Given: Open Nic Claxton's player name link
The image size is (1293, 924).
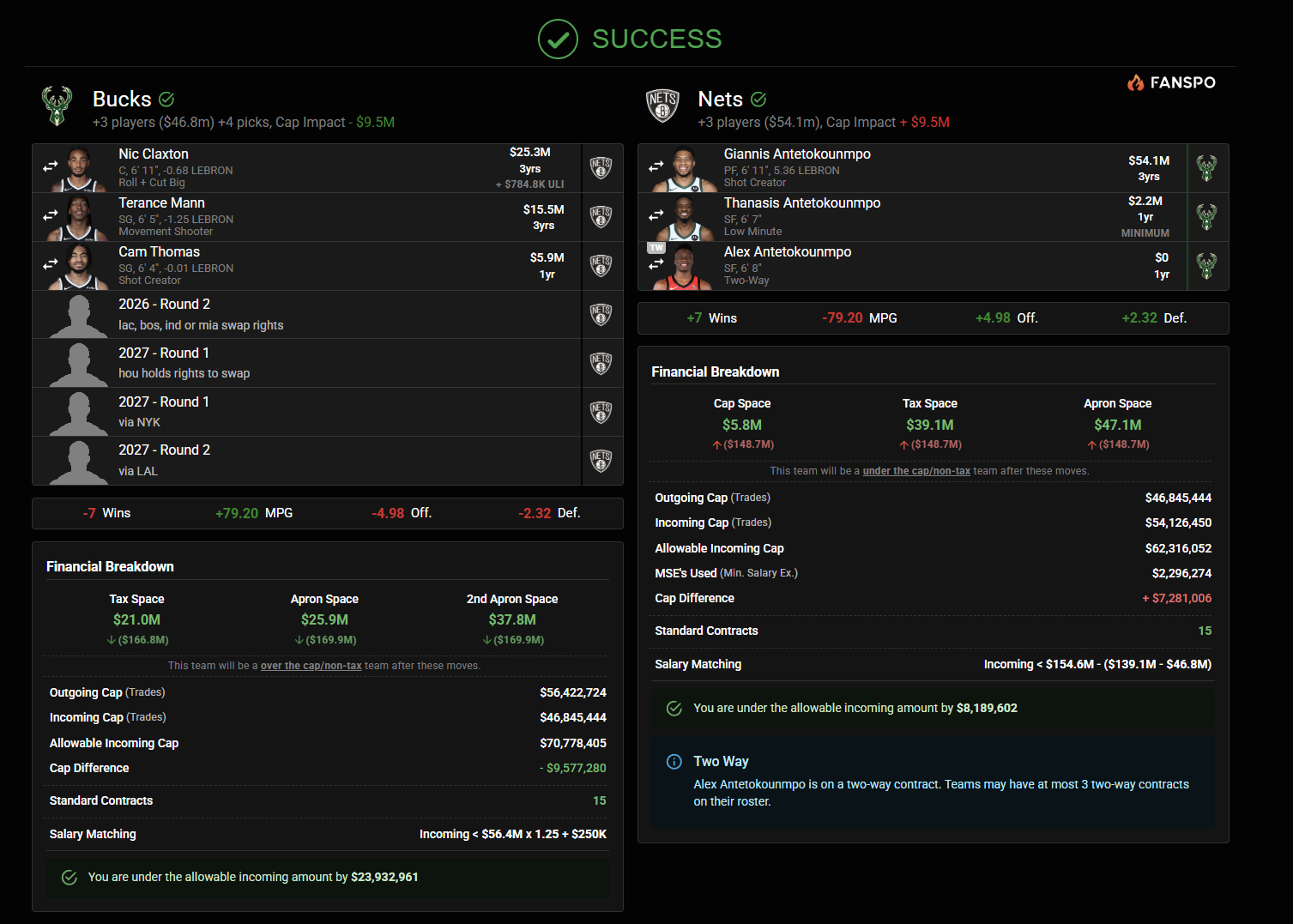Looking at the screenshot, I should click(x=154, y=154).
